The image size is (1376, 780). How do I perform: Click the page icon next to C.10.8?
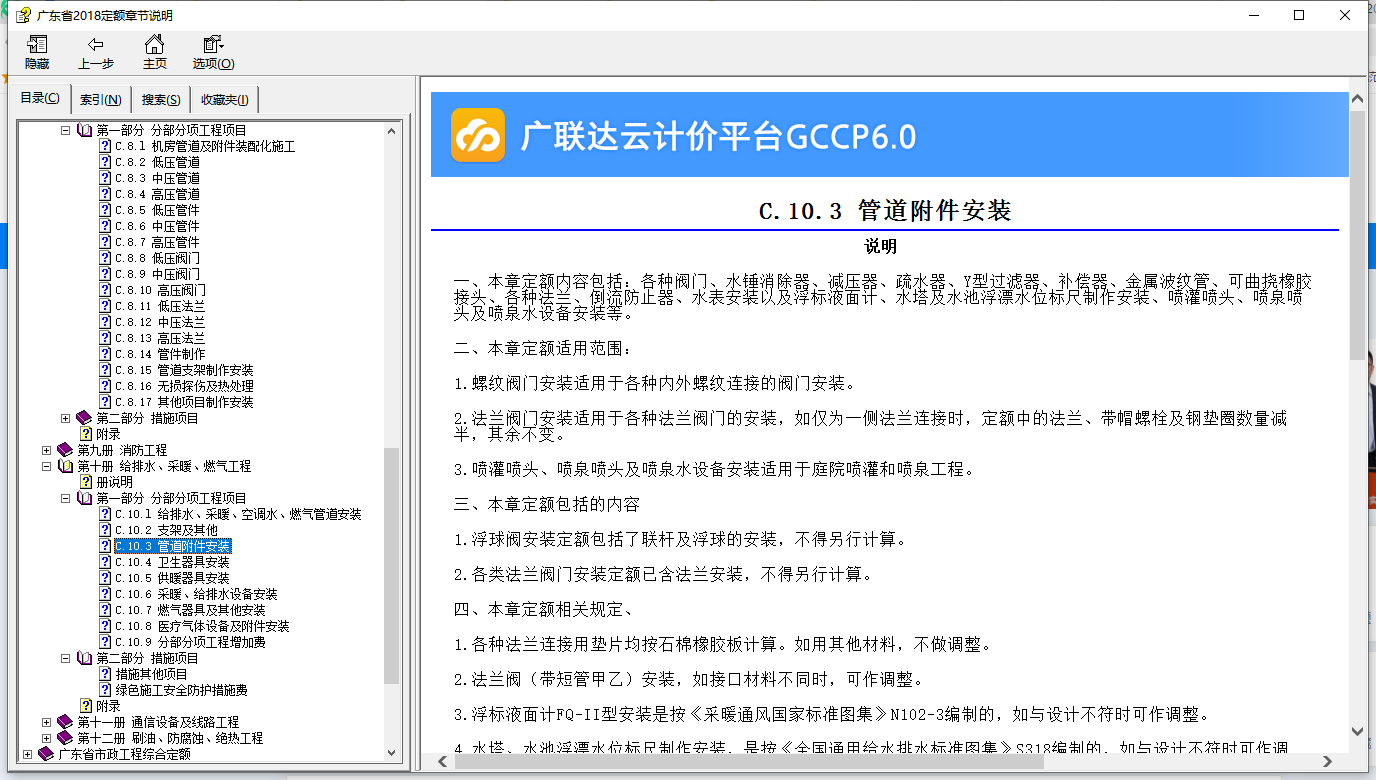click(x=105, y=626)
